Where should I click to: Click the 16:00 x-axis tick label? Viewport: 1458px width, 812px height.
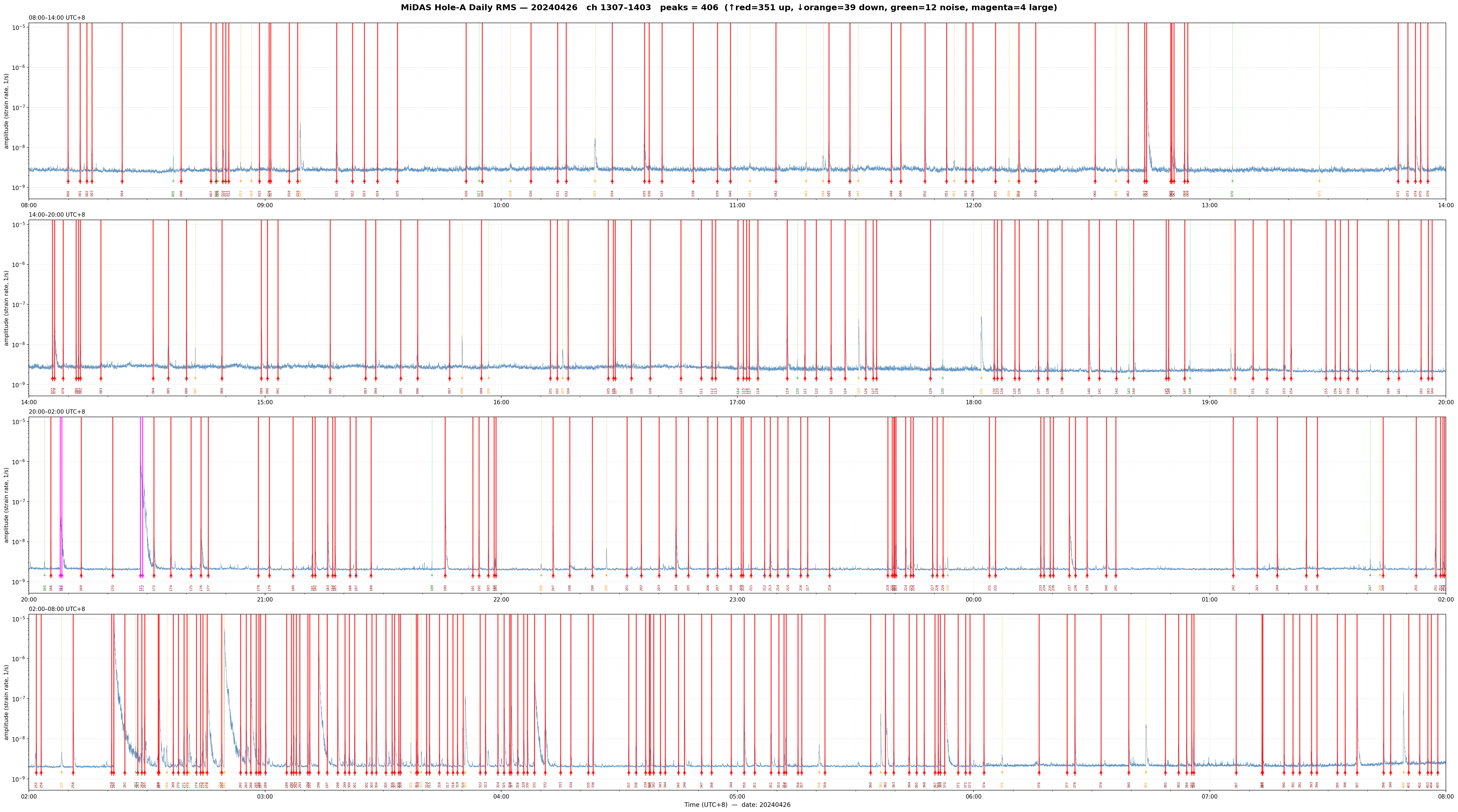[x=501, y=402]
